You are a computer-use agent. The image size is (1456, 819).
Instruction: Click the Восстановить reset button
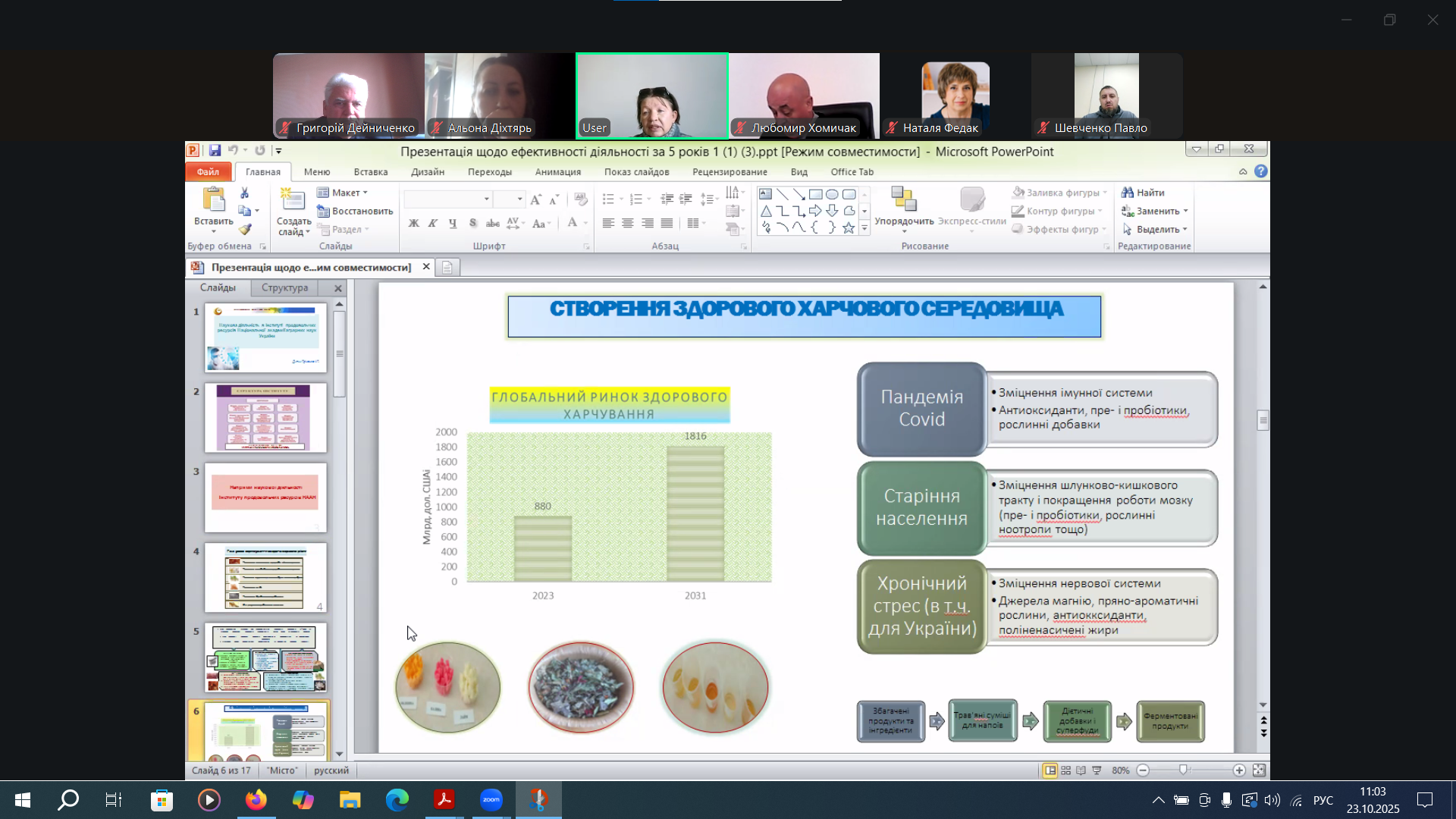pyautogui.click(x=355, y=211)
